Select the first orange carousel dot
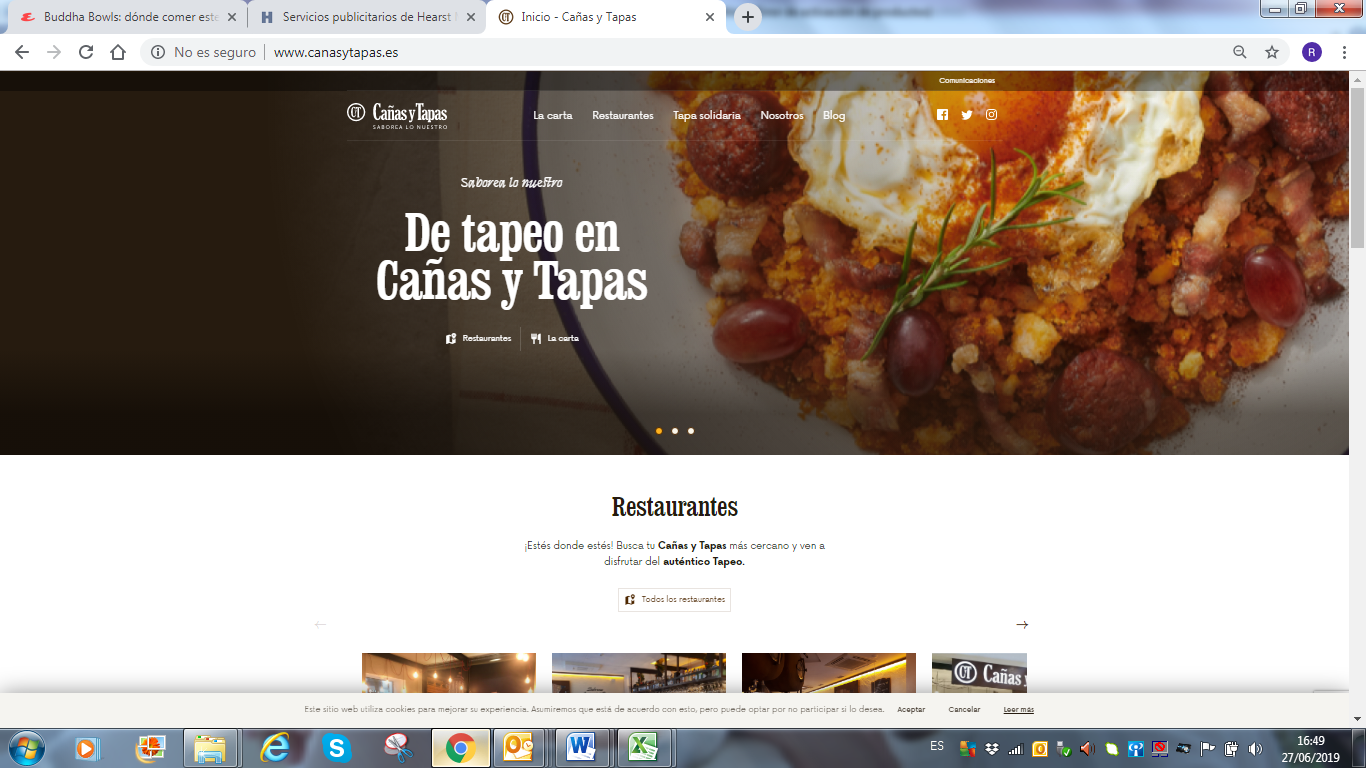 [659, 431]
